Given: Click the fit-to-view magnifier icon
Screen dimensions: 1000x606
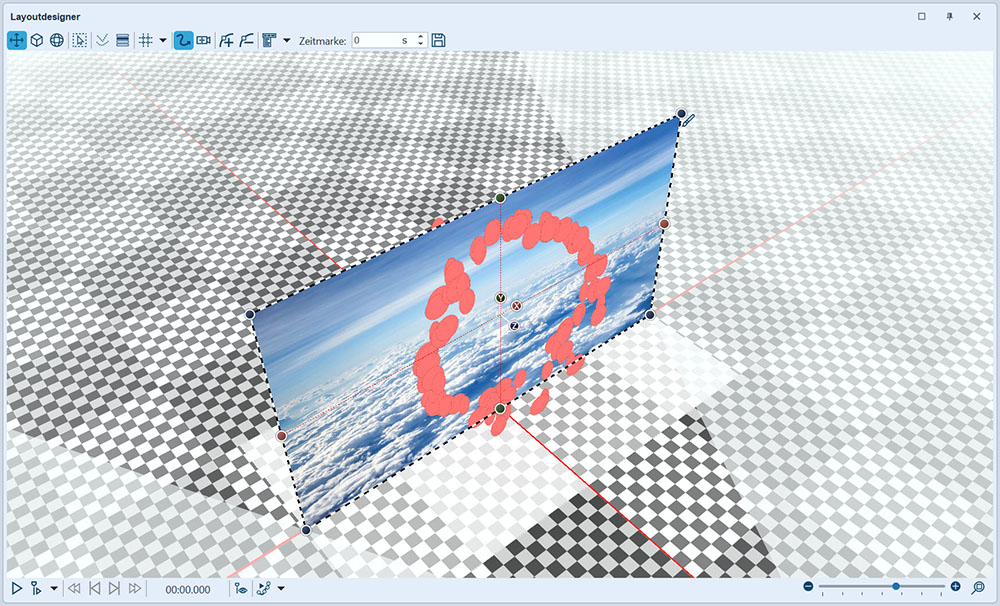Looking at the screenshot, I should (978, 587).
